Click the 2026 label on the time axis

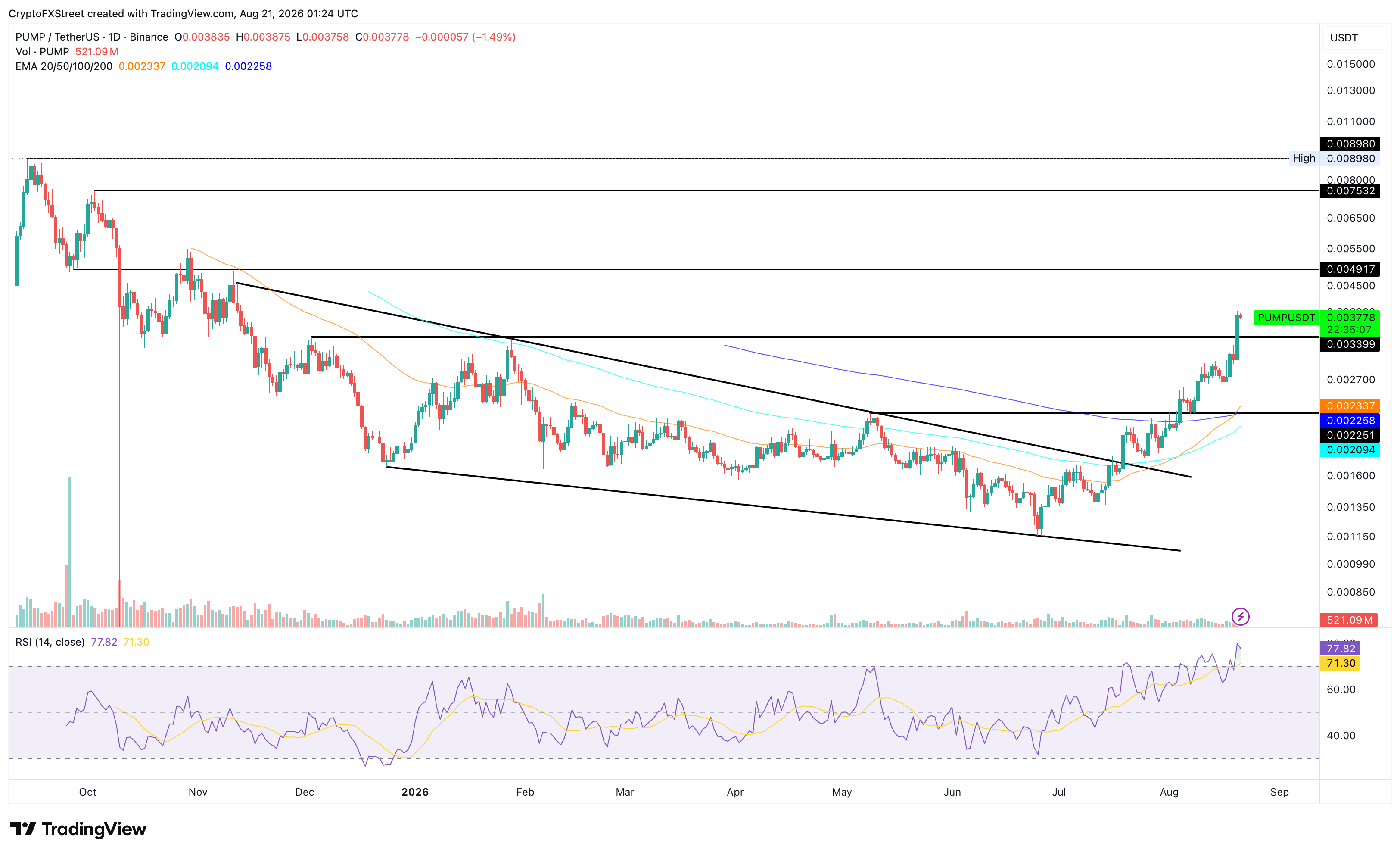pyautogui.click(x=415, y=792)
